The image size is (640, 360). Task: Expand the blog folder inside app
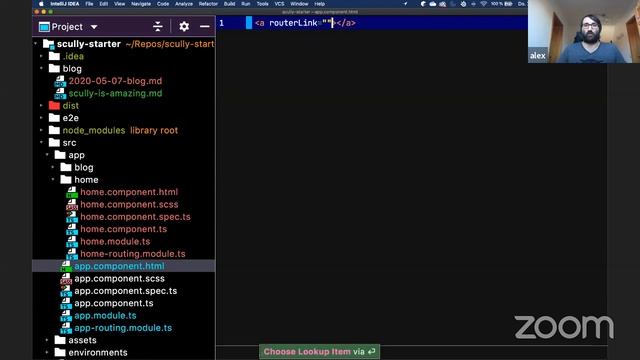53,167
